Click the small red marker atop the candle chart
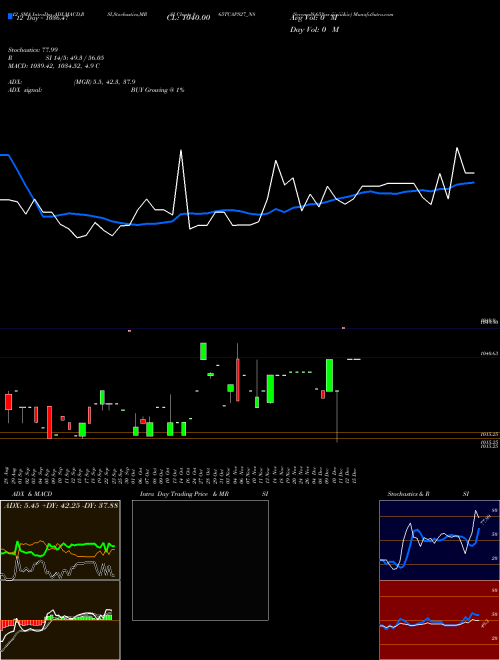Image resolution: width=500 pixels, height=660 pixels. [x=343, y=328]
